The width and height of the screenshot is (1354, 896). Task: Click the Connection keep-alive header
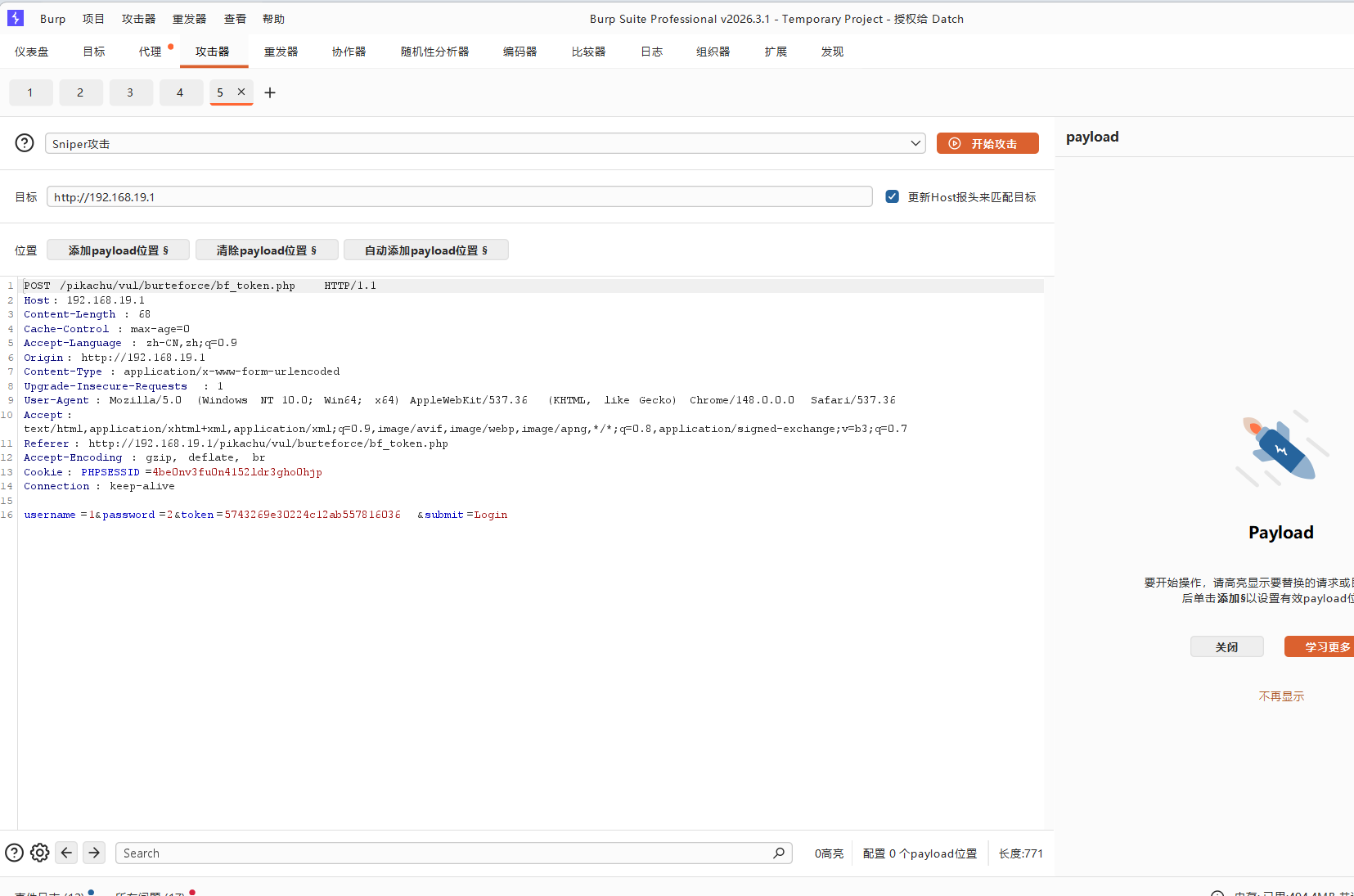click(x=99, y=486)
